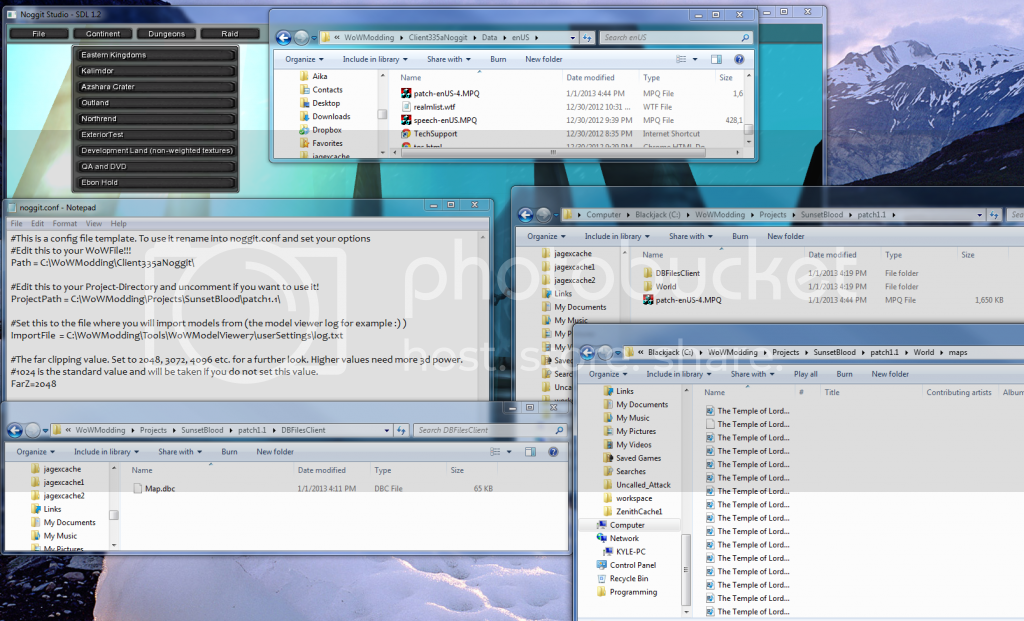Image resolution: width=1024 pixels, height=621 pixels.
Task: Open the View menu in Notepad
Action: click(94, 223)
